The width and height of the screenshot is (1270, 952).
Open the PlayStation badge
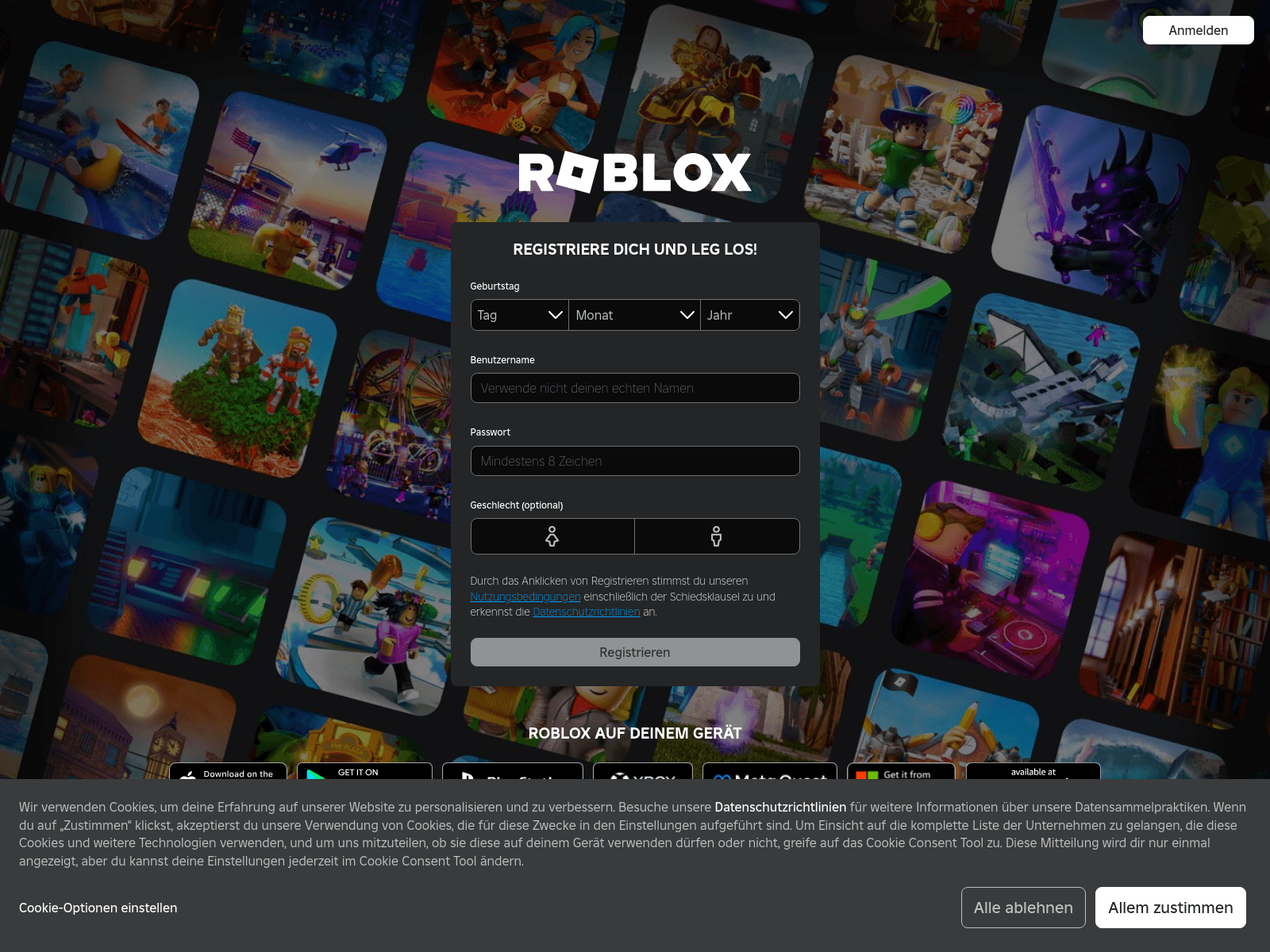pyautogui.click(x=513, y=771)
